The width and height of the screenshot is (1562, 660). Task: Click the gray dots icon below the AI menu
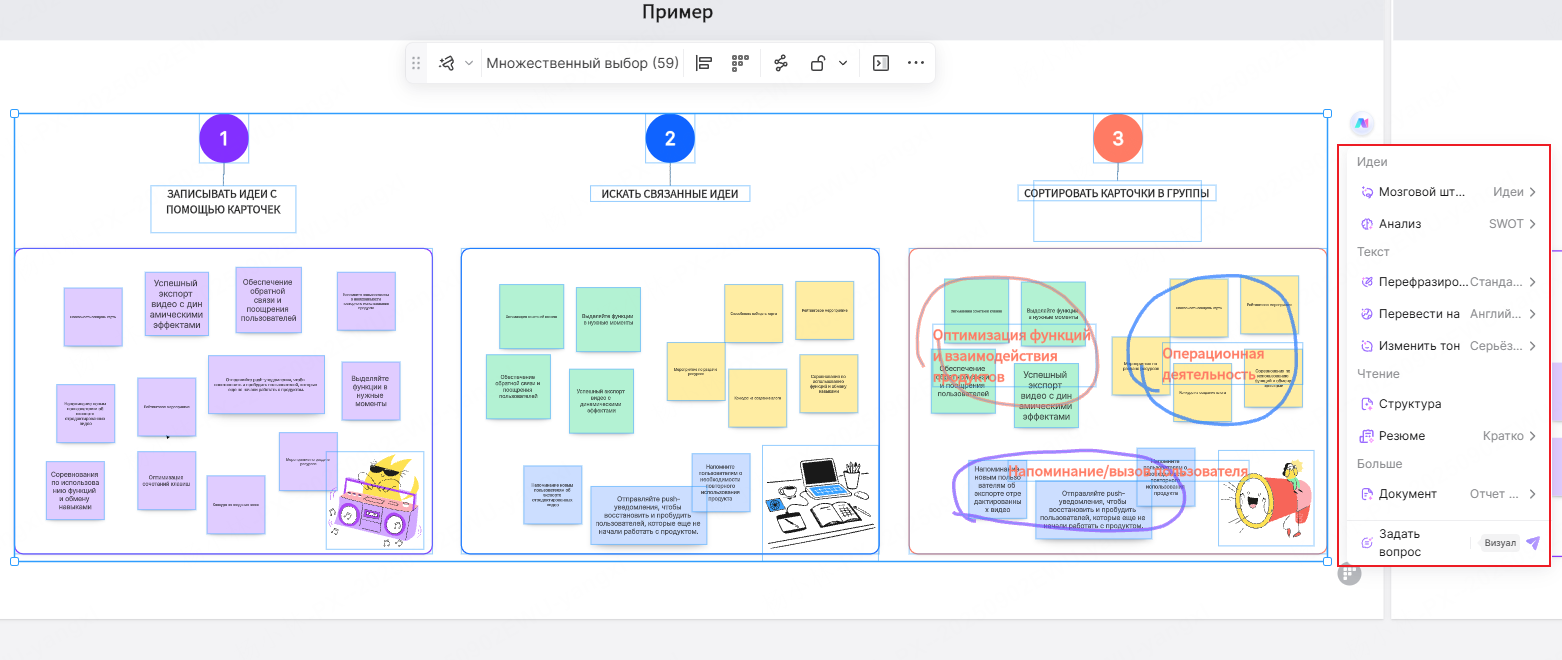pos(1350,573)
